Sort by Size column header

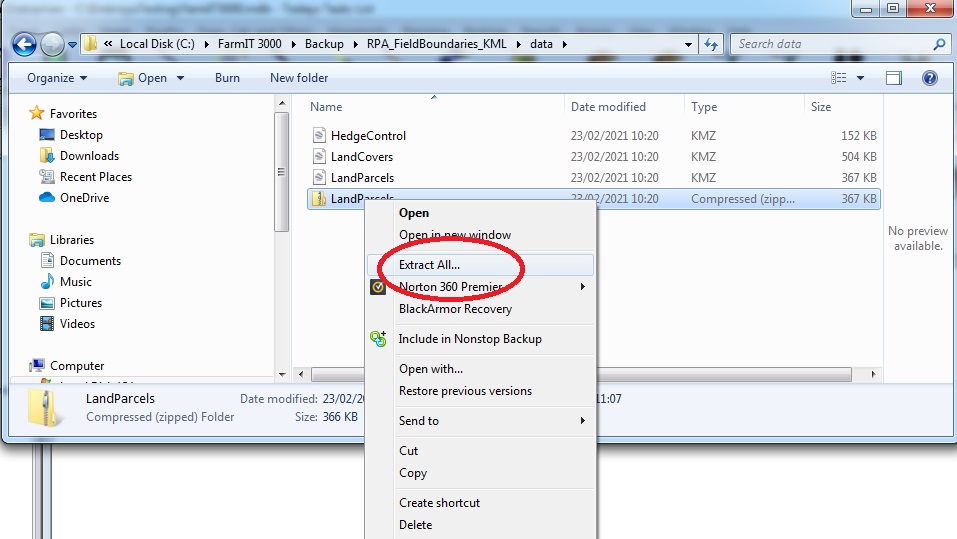821,107
